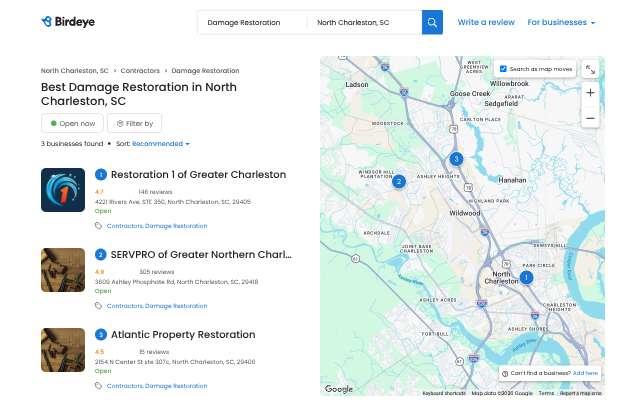Click category tags link under Restoration 1
This screenshot has width=640, height=400.
(157, 226)
